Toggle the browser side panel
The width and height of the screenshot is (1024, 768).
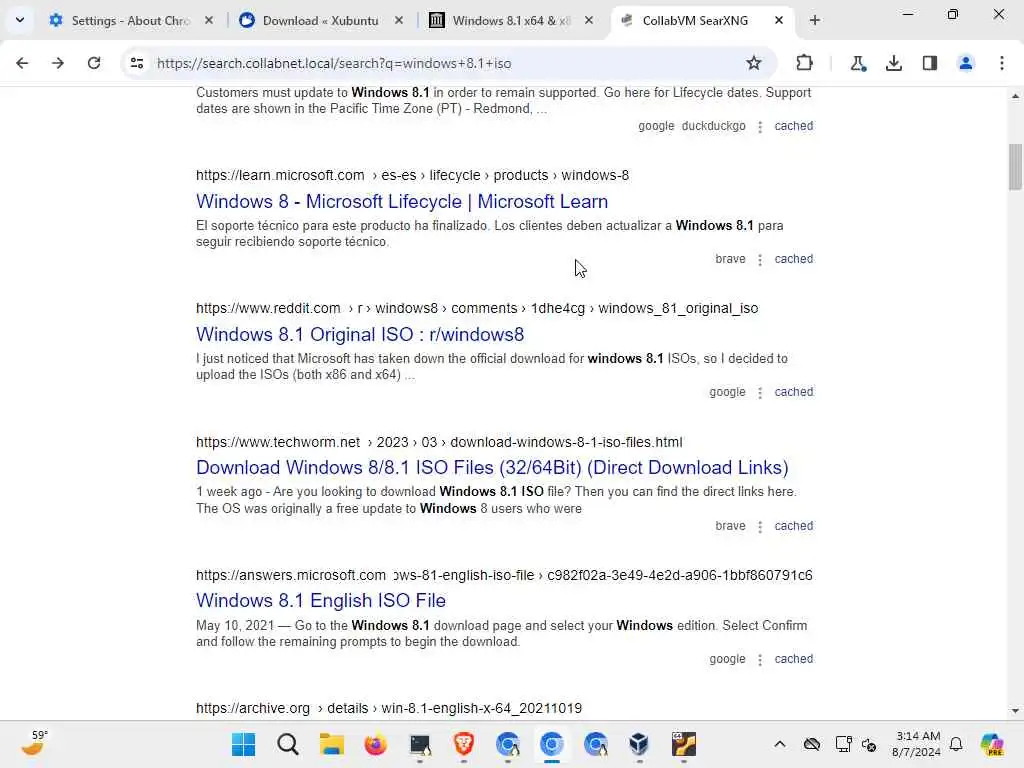(x=929, y=63)
